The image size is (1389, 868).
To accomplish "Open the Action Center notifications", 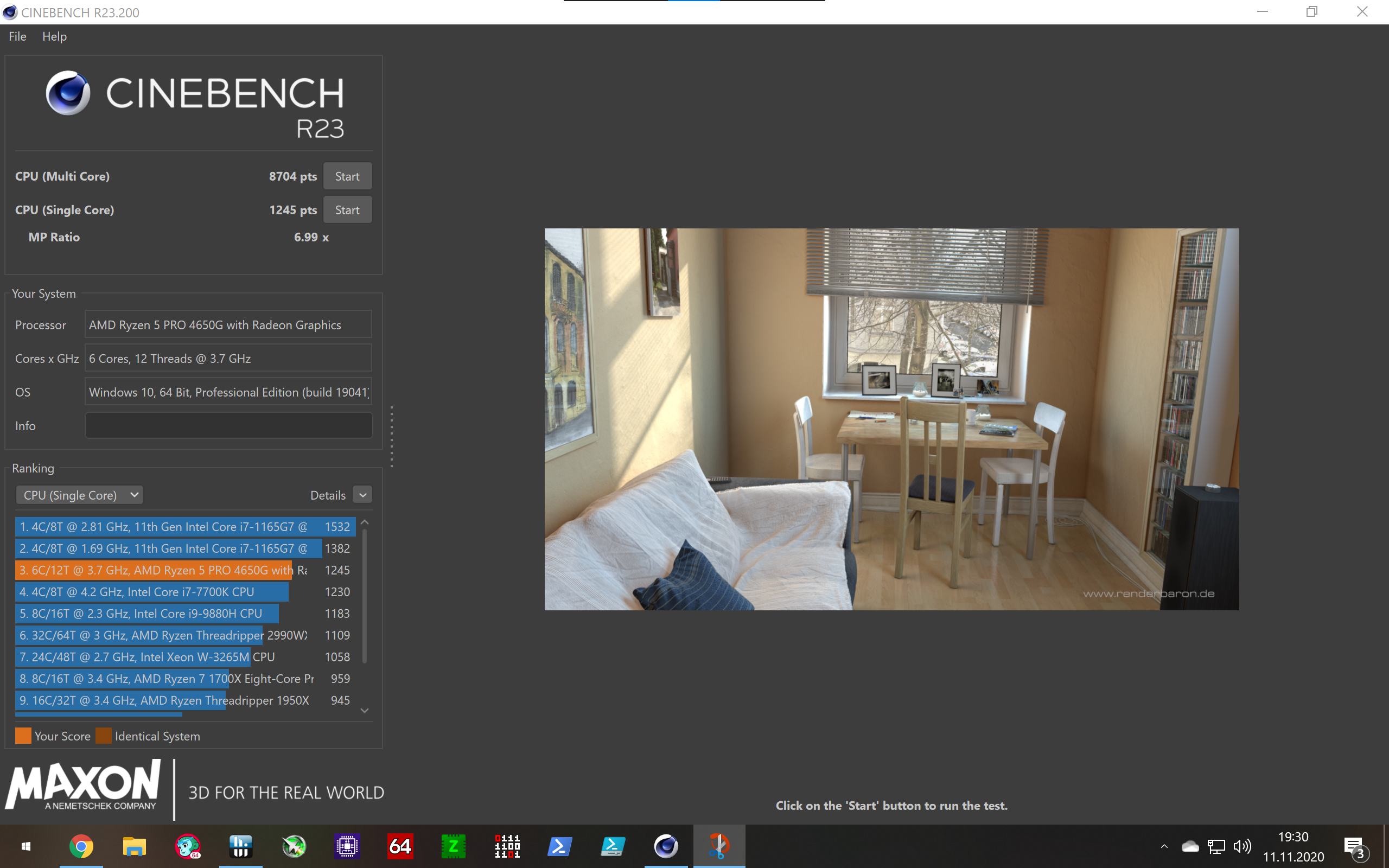I will [1355, 847].
